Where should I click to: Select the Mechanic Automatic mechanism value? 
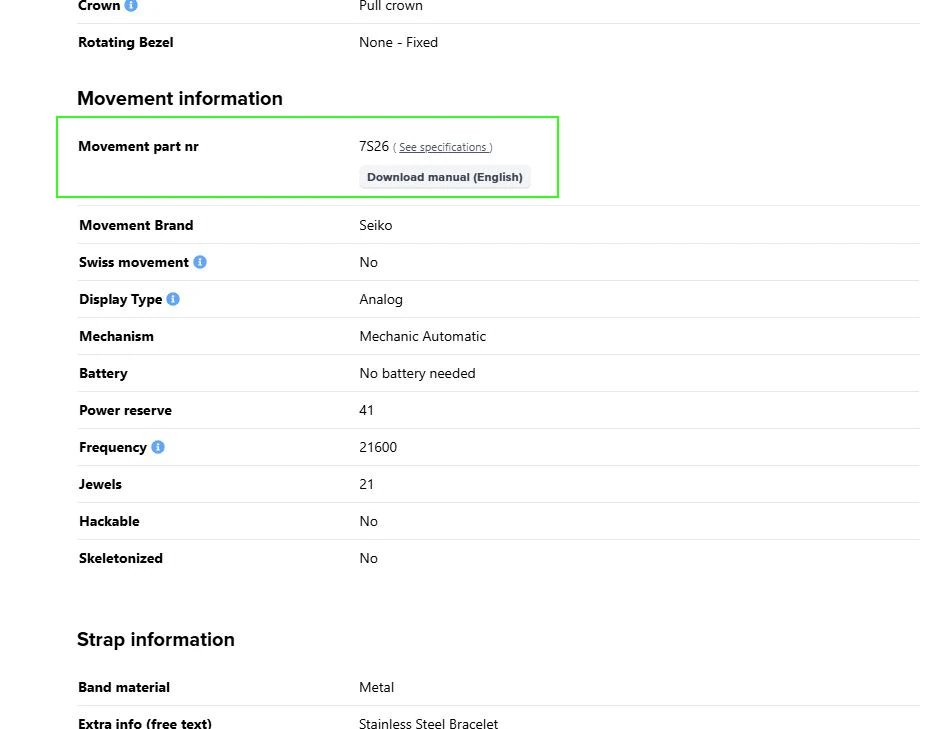pos(422,336)
